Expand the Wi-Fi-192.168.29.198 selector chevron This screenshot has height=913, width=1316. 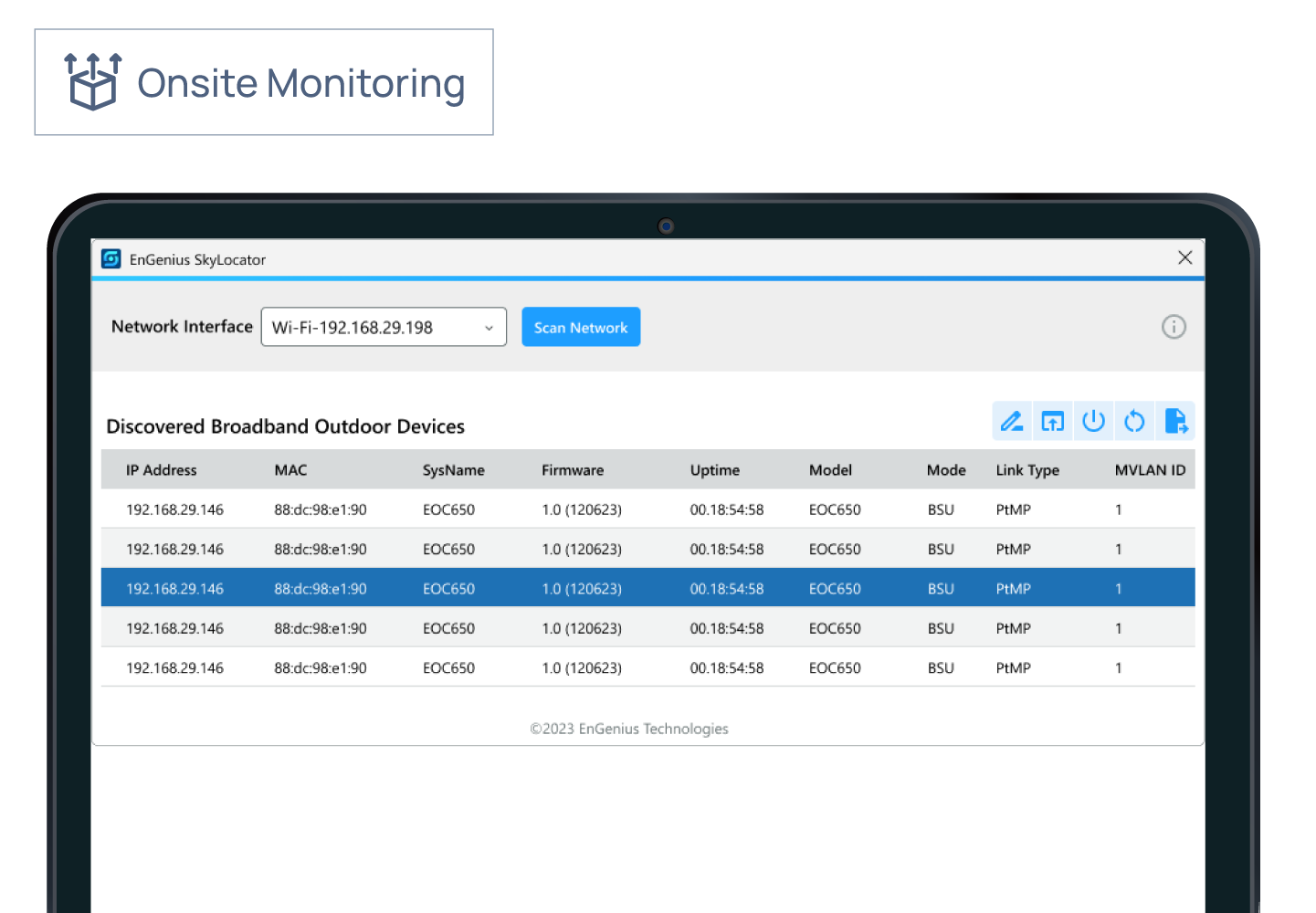click(x=490, y=327)
